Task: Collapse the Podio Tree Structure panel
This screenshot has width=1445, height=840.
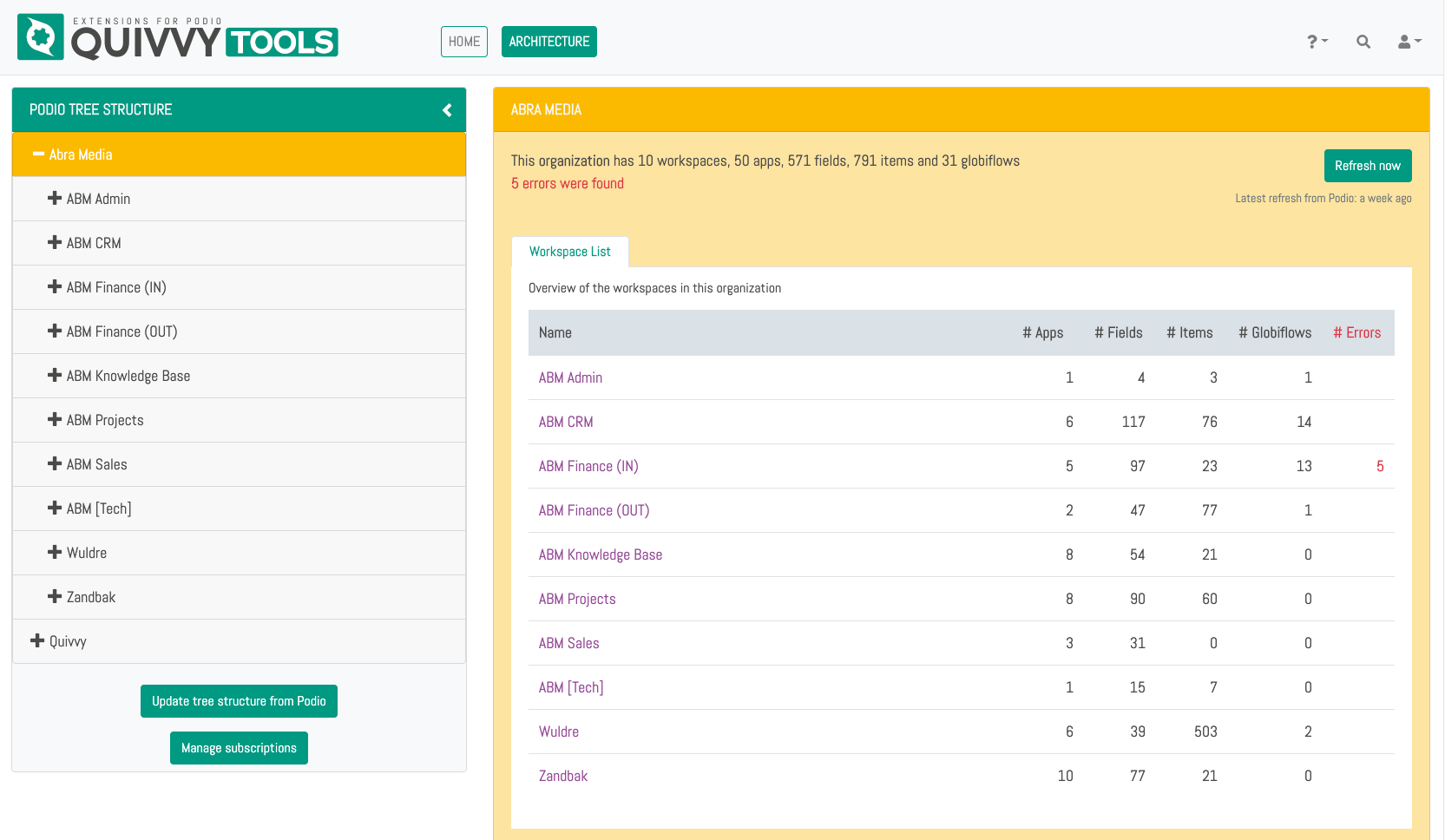Action: point(447,110)
